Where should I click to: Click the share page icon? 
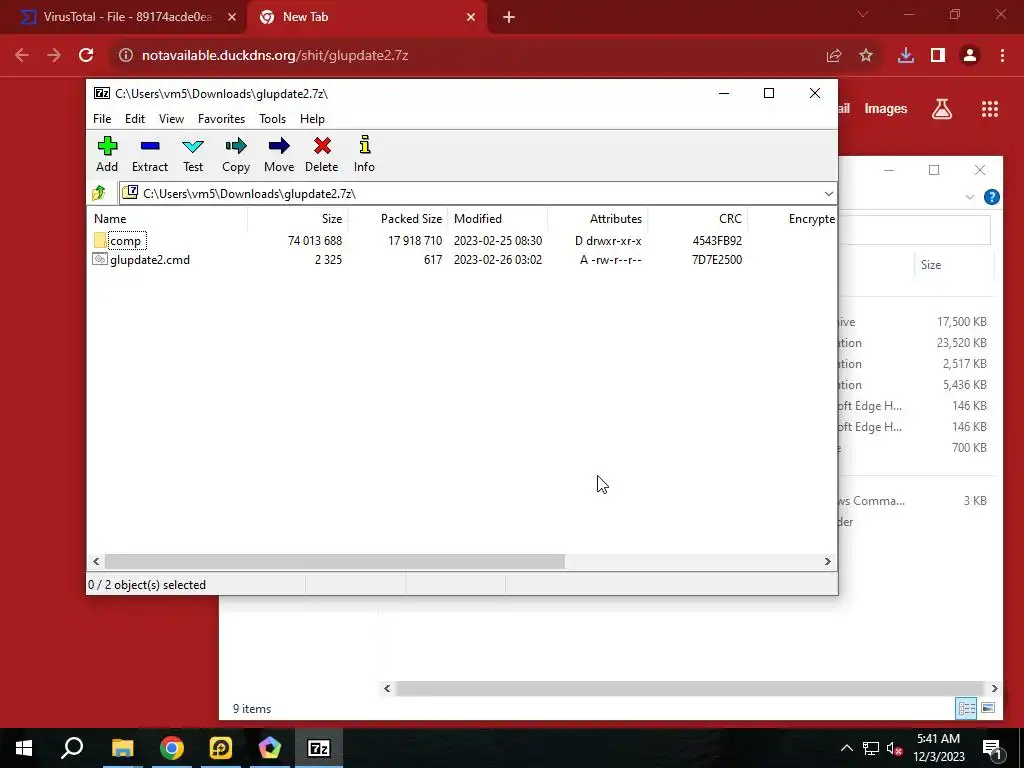click(833, 56)
